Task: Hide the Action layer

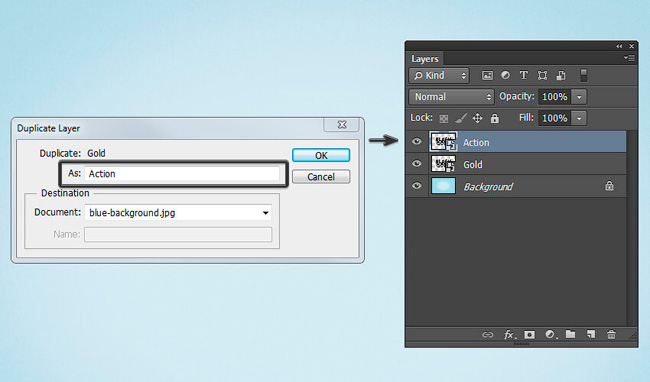Action: [417, 142]
